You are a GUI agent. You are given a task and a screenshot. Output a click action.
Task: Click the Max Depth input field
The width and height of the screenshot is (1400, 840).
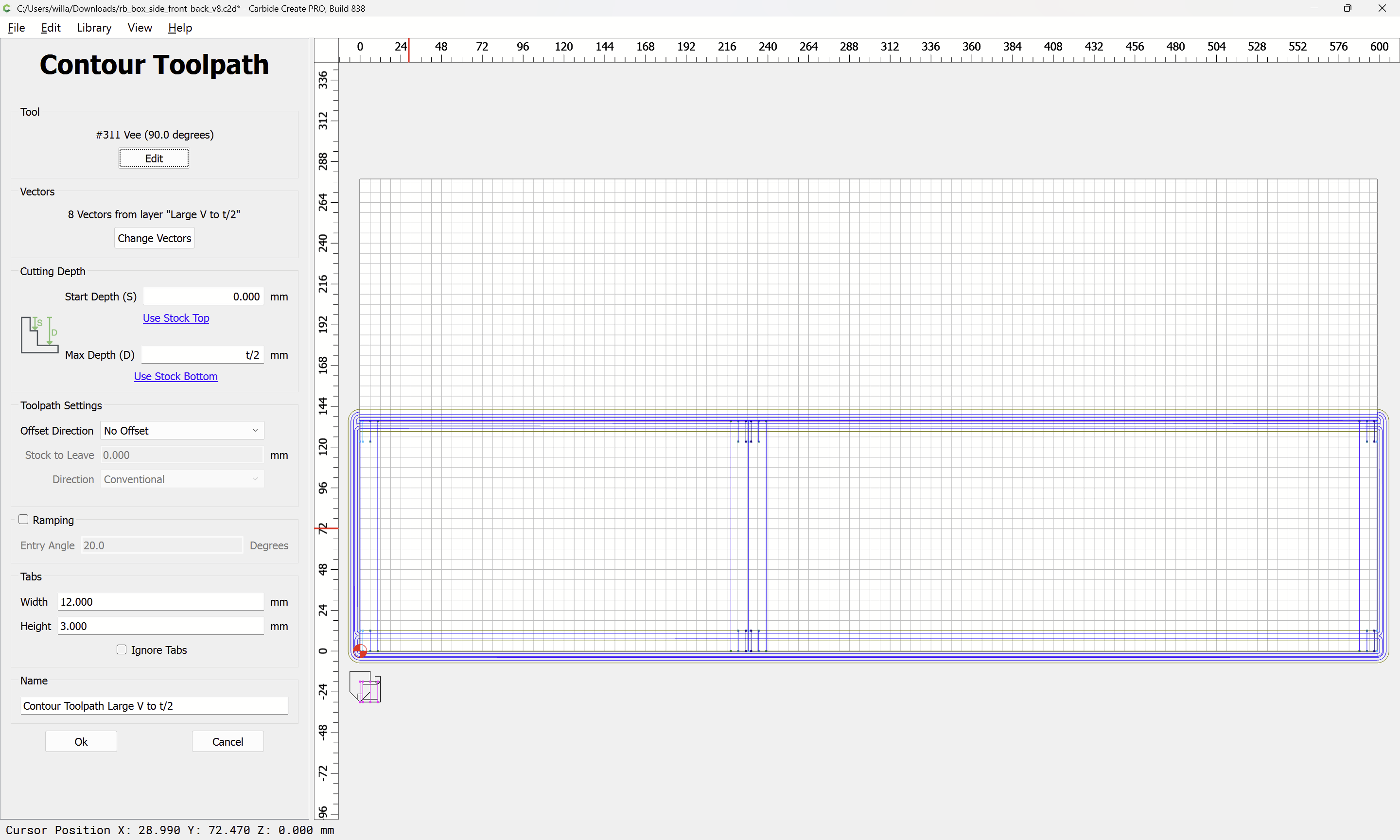[x=203, y=355]
